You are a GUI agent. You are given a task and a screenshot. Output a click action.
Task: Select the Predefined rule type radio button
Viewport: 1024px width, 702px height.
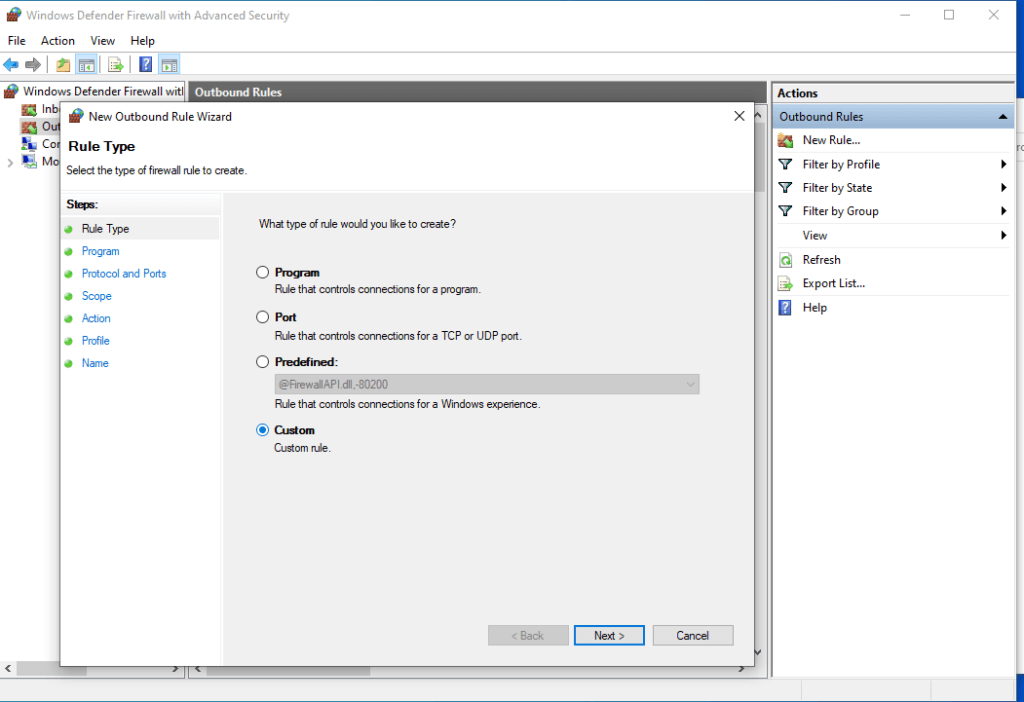(263, 362)
